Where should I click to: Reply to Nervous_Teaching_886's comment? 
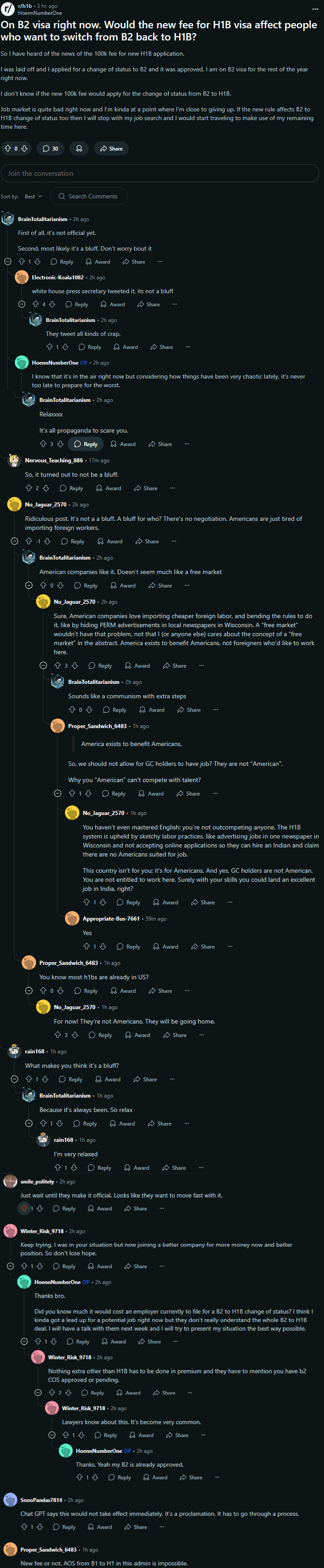71,488
